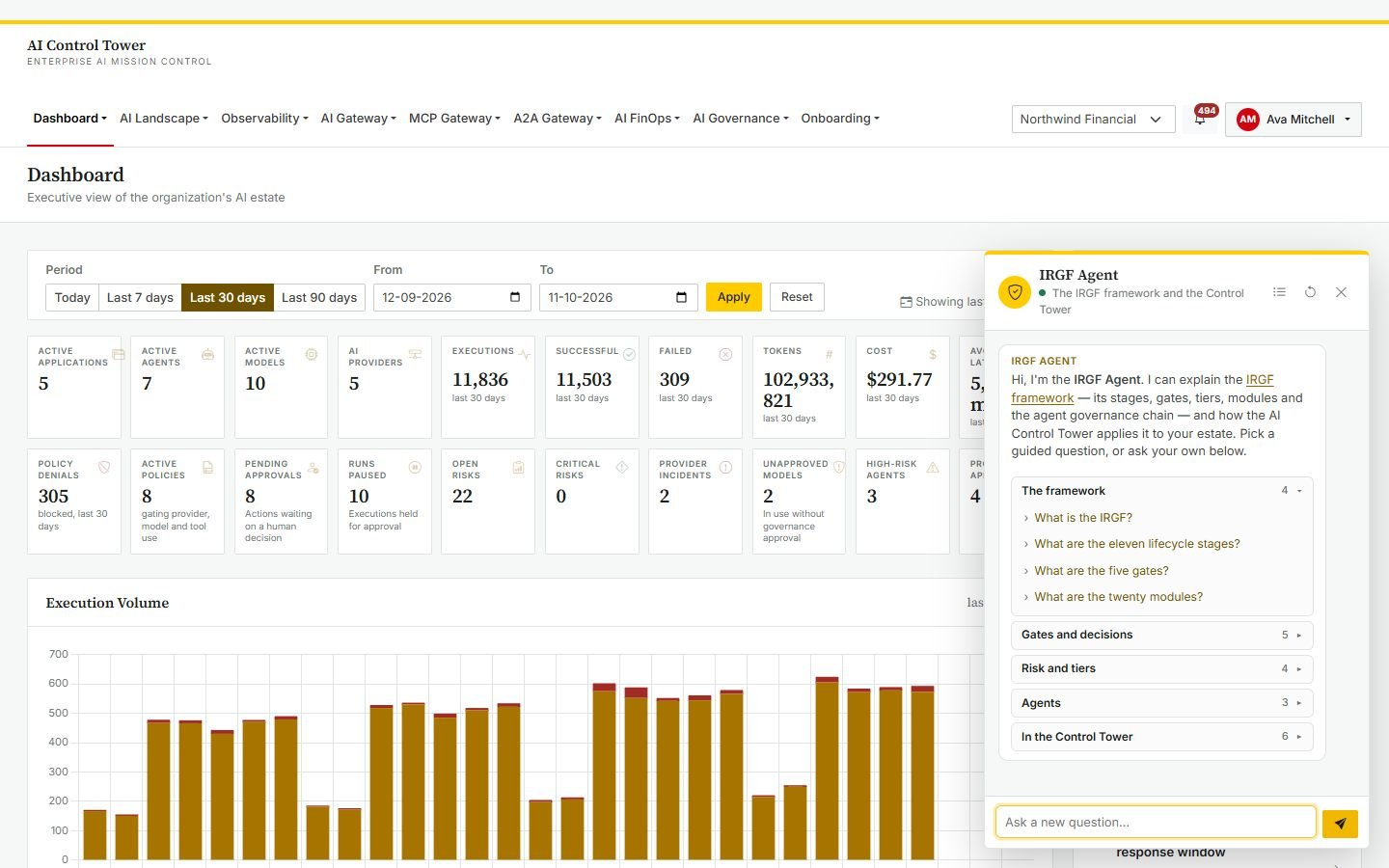Select the Last 90 days period
The image size is (1389, 868).
[319, 297]
